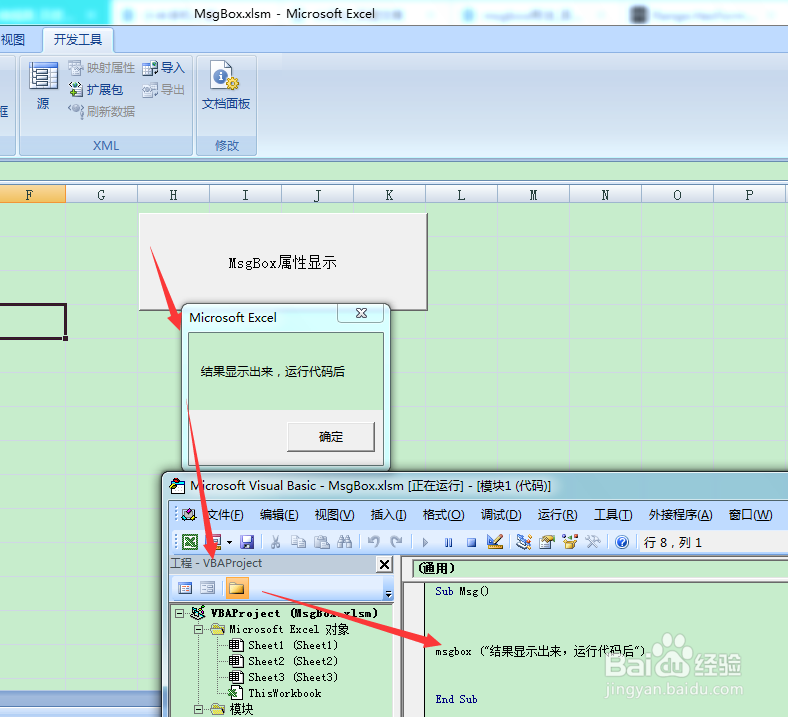Switch to 视图 ribbon tab

13,40
